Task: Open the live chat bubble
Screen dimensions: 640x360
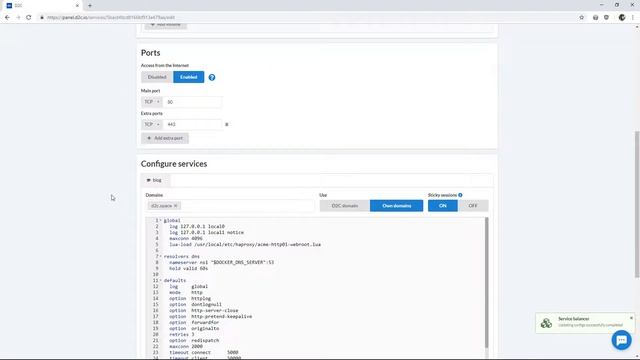Action: point(622,340)
